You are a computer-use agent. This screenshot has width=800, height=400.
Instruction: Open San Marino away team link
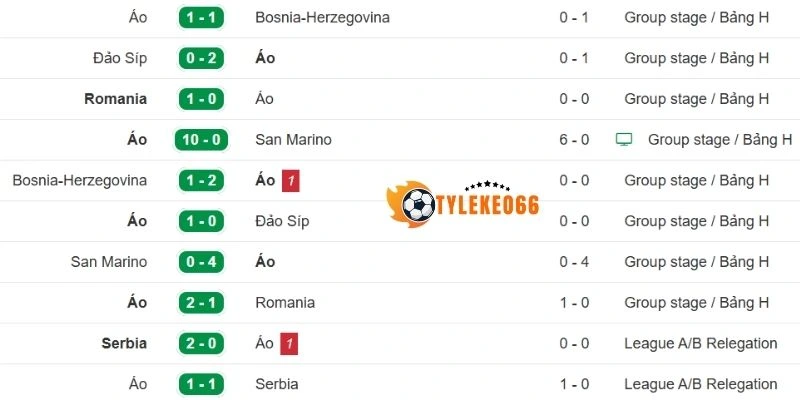[293, 140]
